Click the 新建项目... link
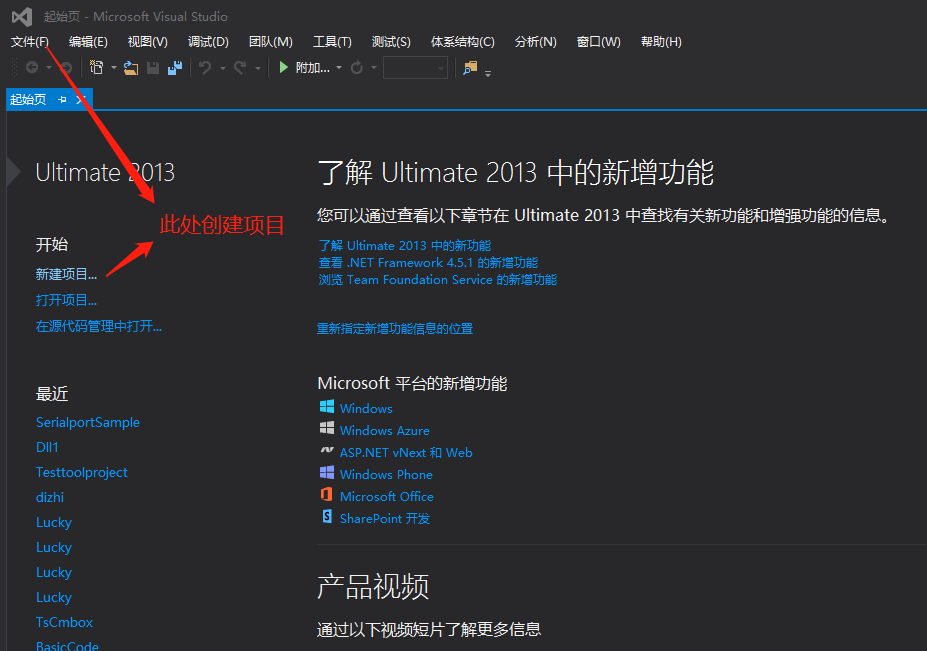This screenshot has width=927, height=651. tap(66, 274)
